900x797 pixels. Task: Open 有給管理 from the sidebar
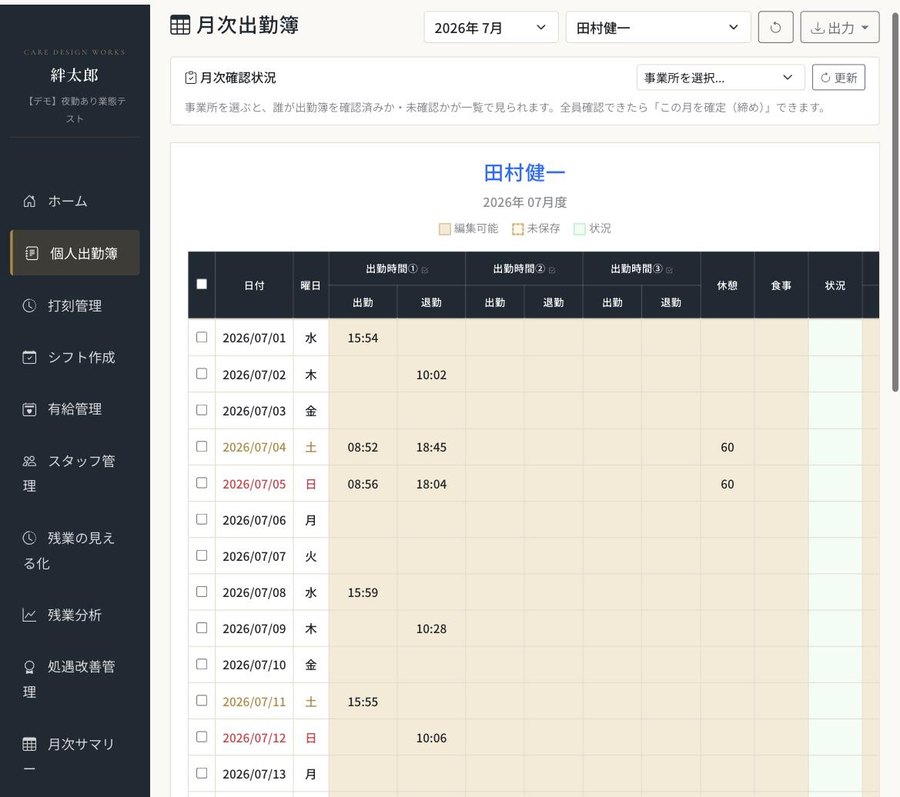point(75,409)
